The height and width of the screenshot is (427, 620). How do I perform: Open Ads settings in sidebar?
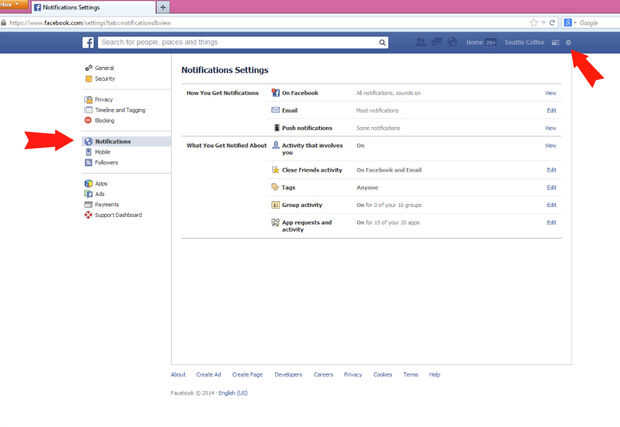[100, 194]
